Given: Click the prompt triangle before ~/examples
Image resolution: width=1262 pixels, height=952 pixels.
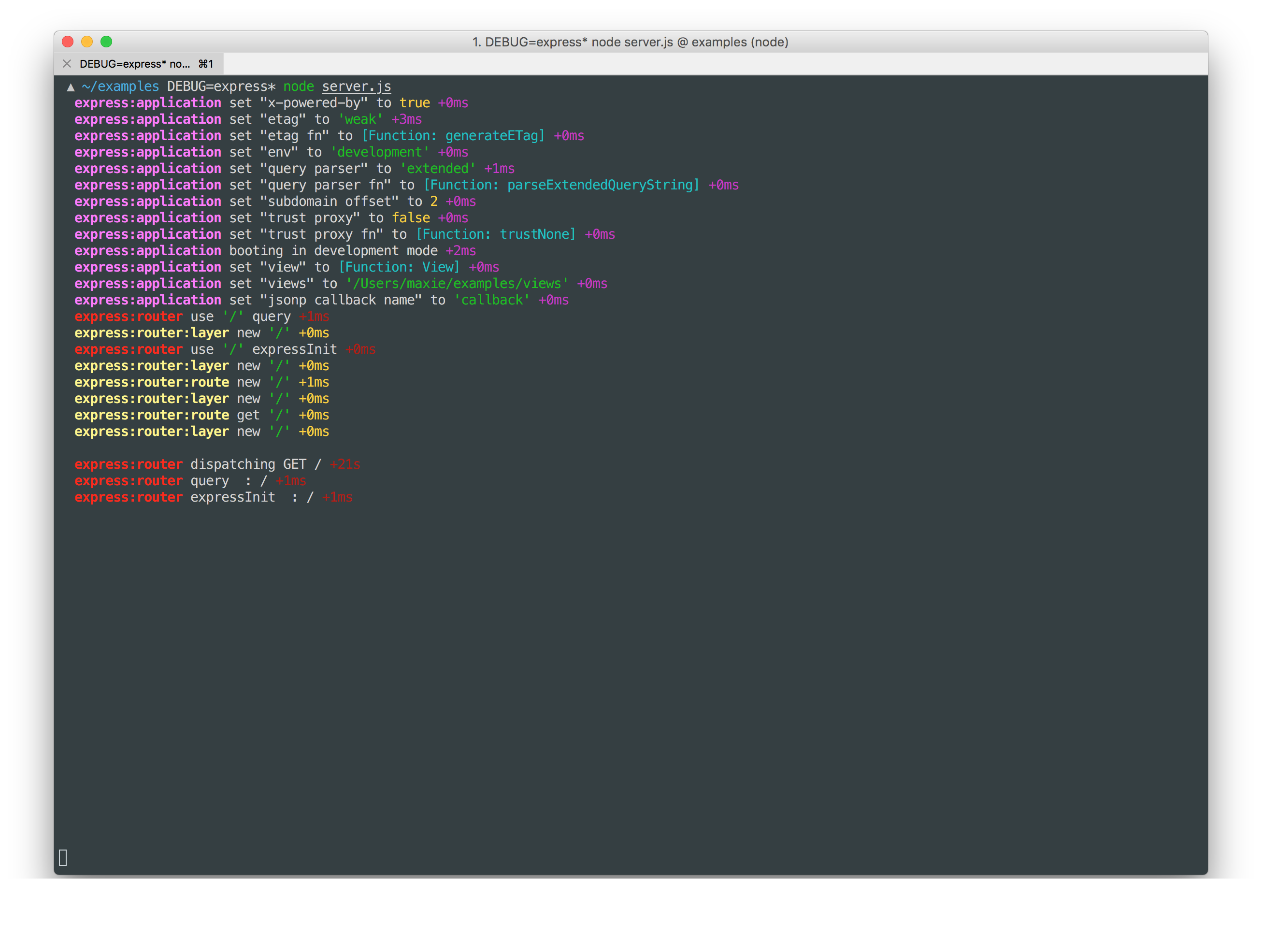Looking at the screenshot, I should pyautogui.click(x=71, y=87).
